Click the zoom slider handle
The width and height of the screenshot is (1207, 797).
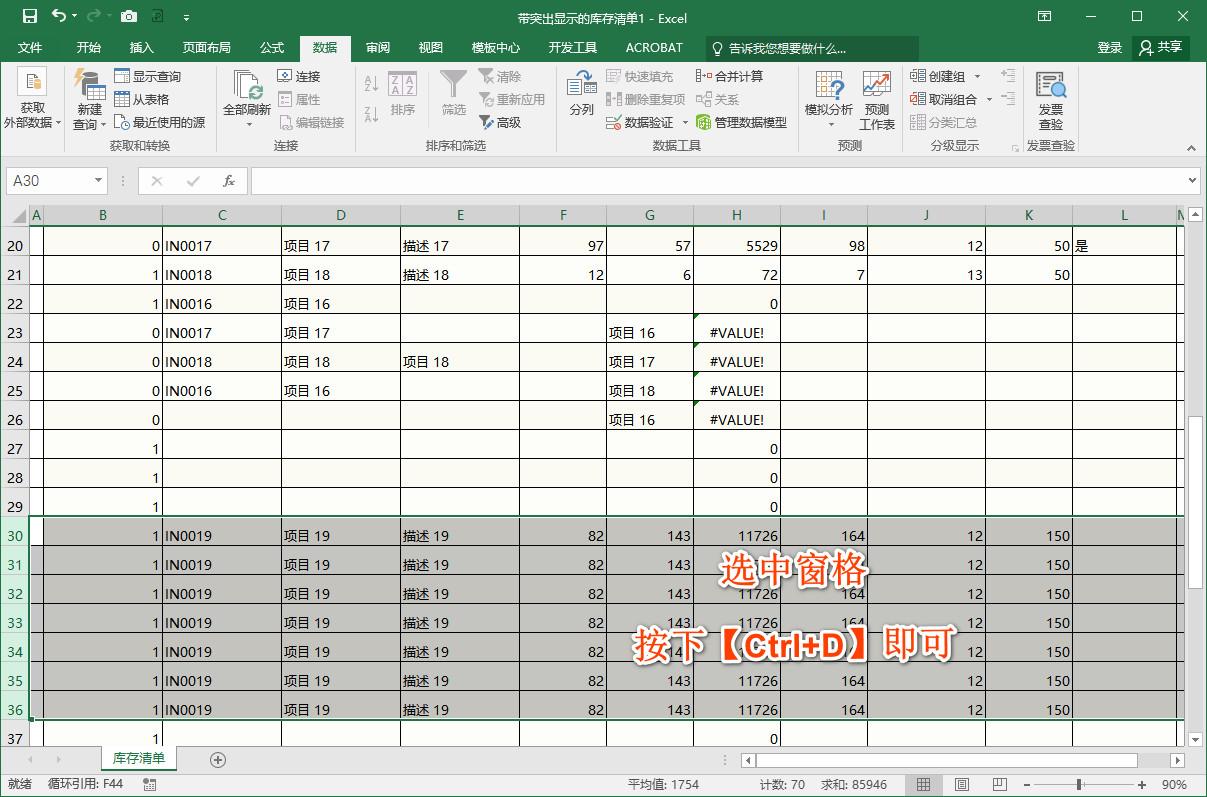pyautogui.click(x=1078, y=785)
